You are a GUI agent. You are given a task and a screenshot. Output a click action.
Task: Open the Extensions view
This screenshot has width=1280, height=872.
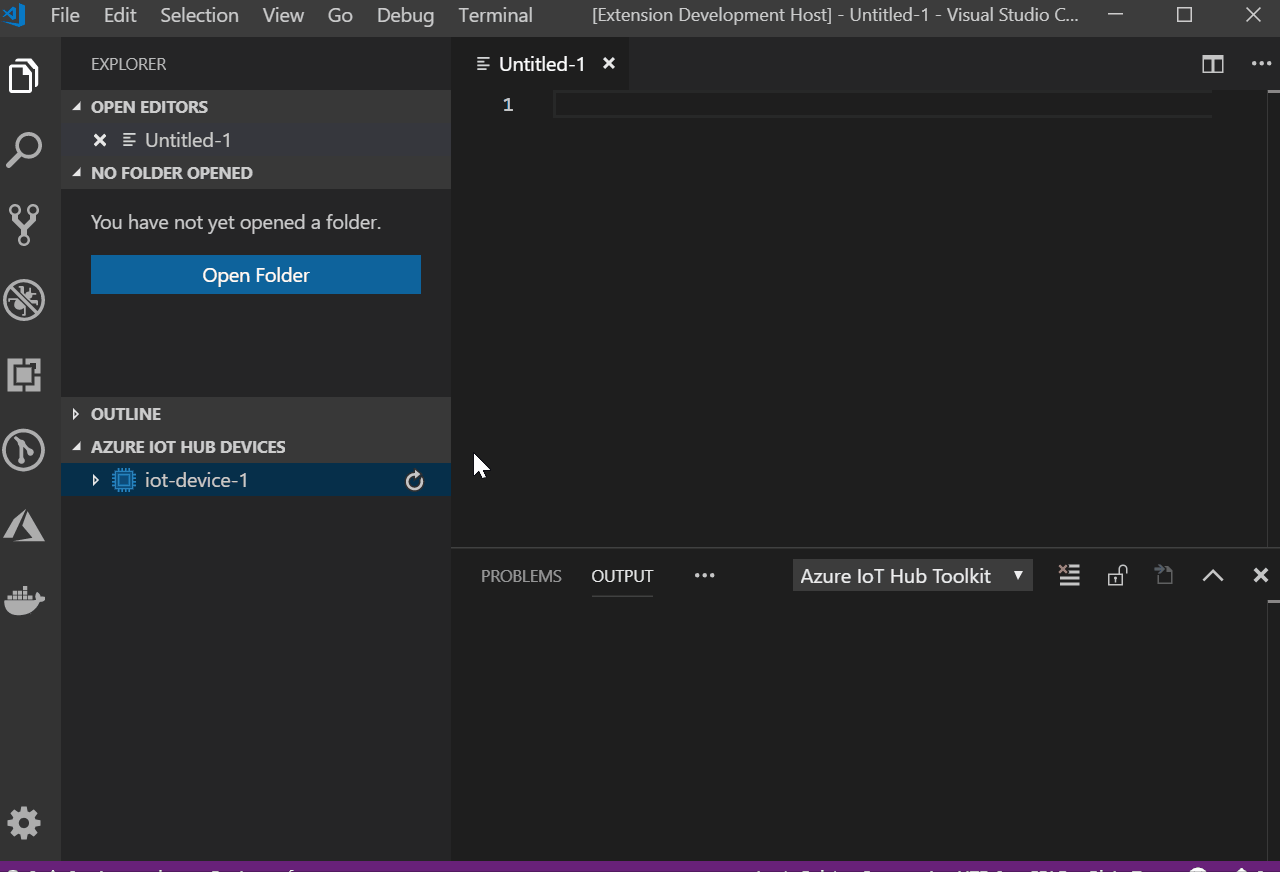click(x=24, y=375)
